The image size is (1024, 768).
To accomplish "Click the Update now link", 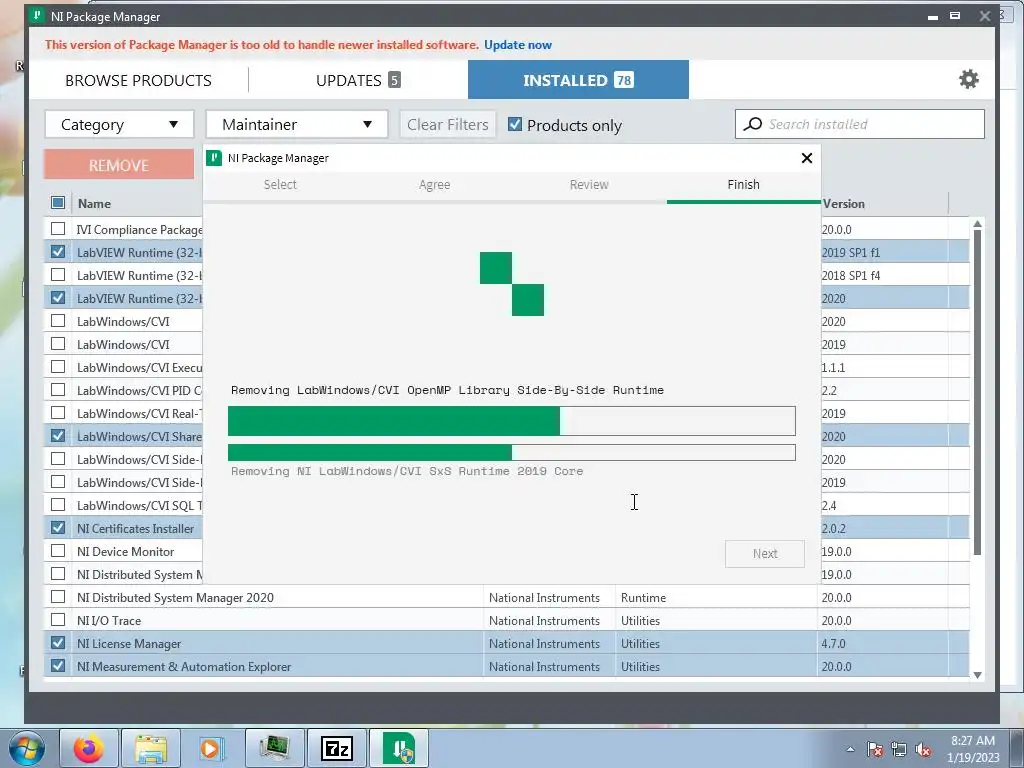I will (x=518, y=45).
